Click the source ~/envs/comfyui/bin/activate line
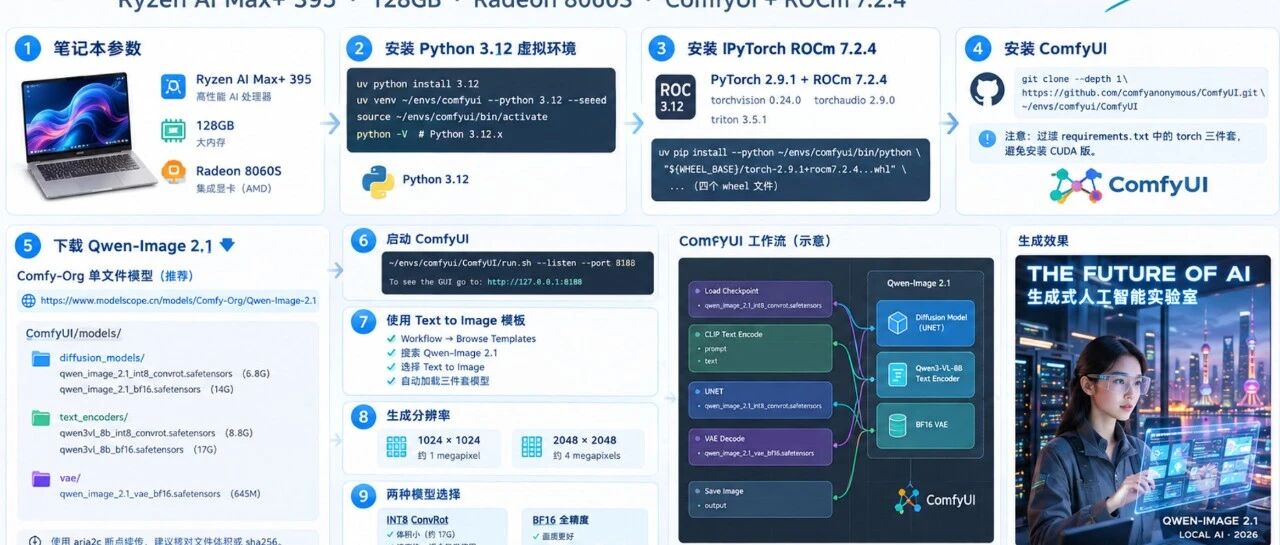This screenshot has width=1280, height=545. (x=439, y=117)
